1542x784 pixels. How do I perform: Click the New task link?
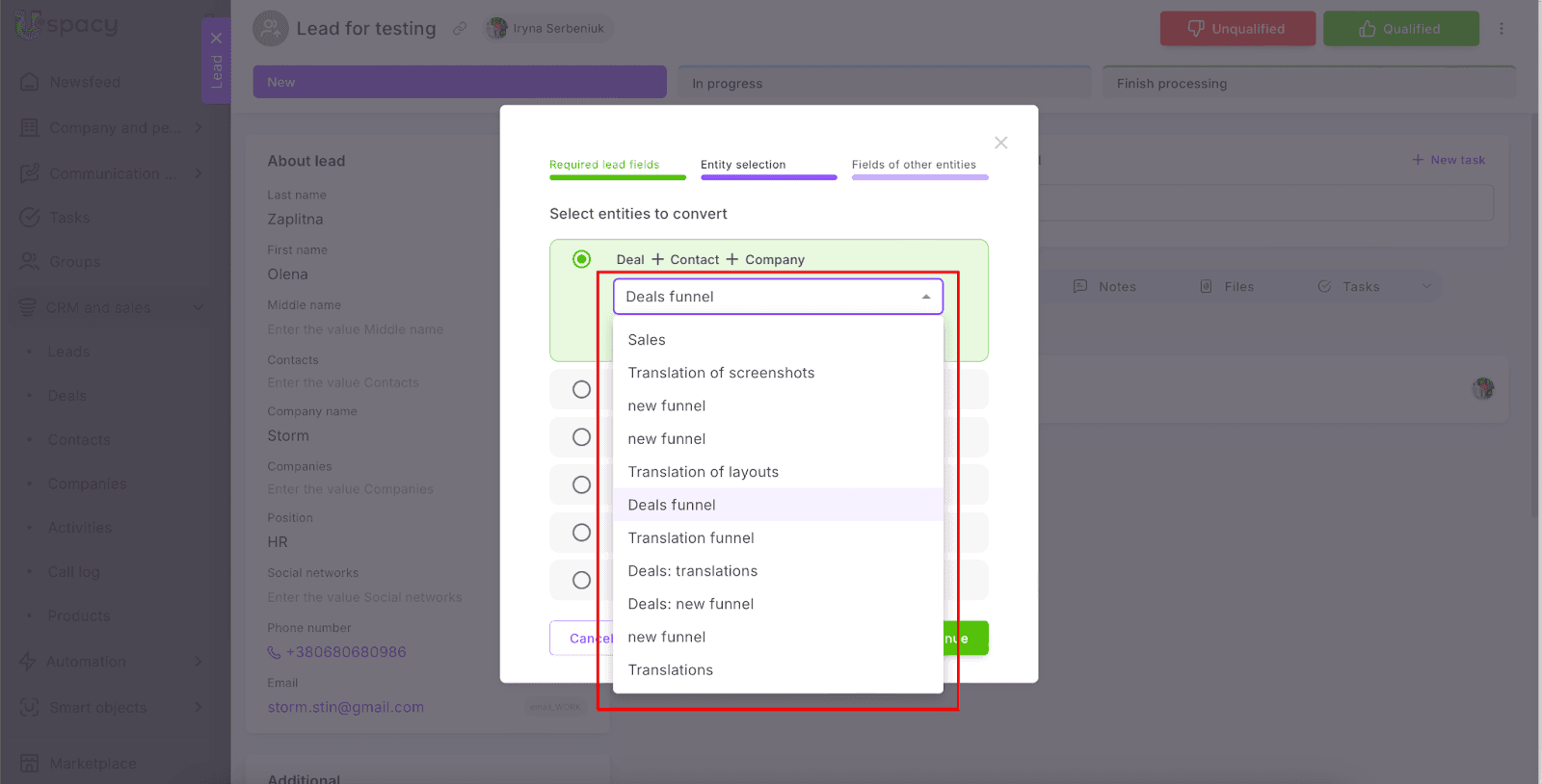[x=1448, y=160]
